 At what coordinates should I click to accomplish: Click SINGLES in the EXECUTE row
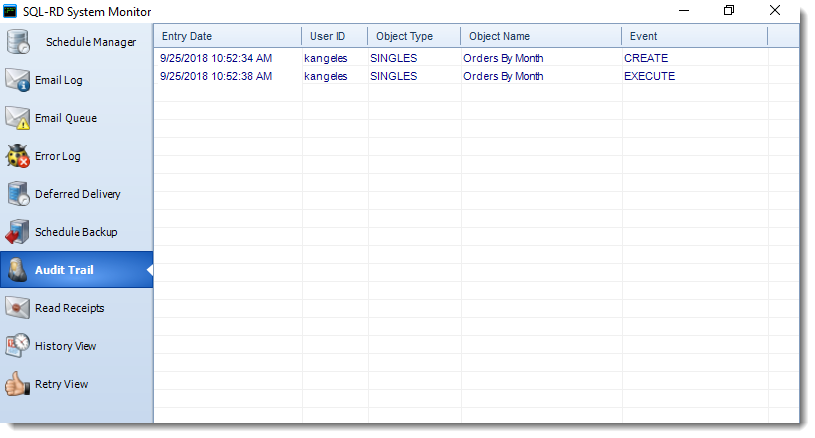pyautogui.click(x=393, y=76)
